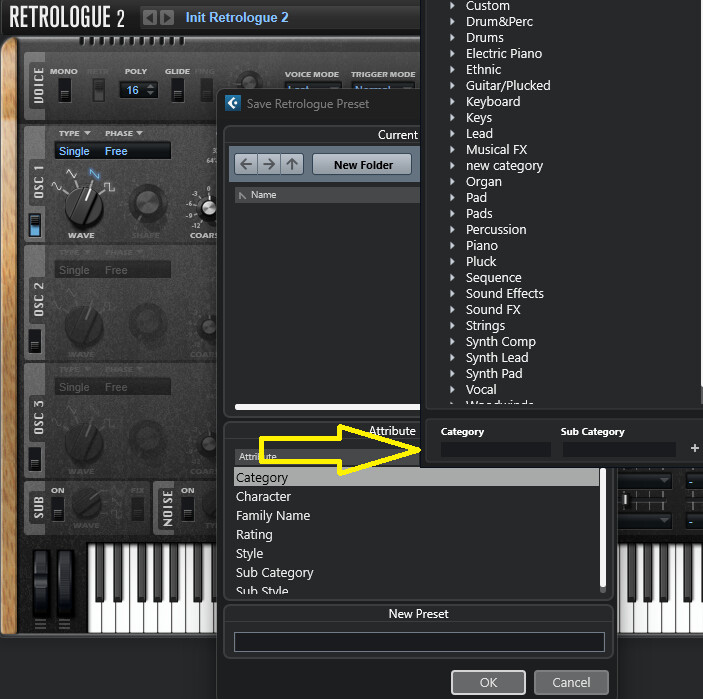This screenshot has width=703, height=699.
Task: Click the SUB oscillator WAVE knob
Action: [87, 503]
